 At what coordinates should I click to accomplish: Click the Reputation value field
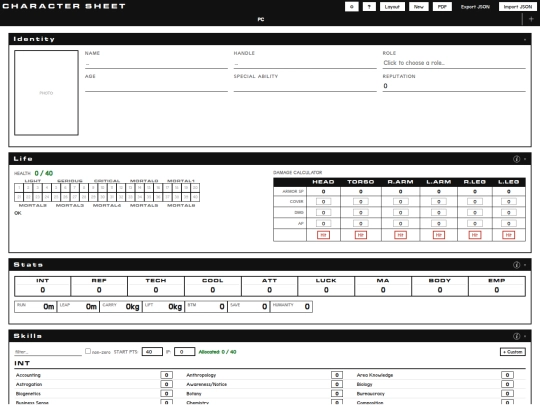point(454,86)
